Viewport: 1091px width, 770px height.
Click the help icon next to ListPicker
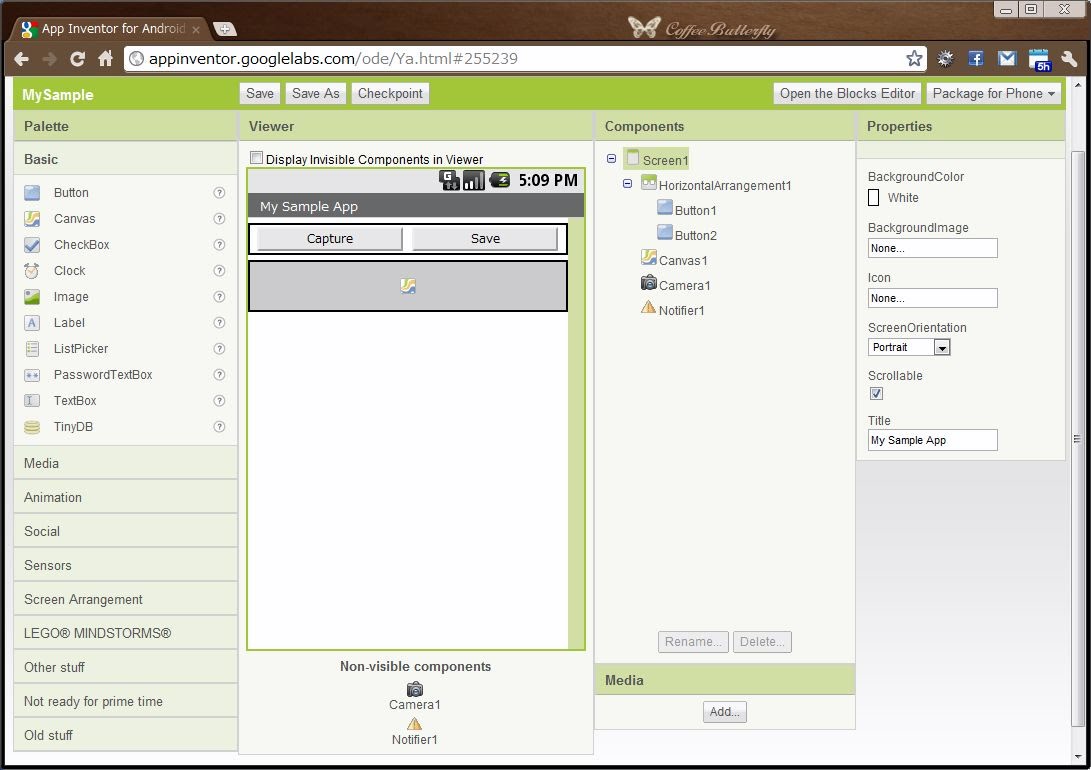(x=219, y=349)
